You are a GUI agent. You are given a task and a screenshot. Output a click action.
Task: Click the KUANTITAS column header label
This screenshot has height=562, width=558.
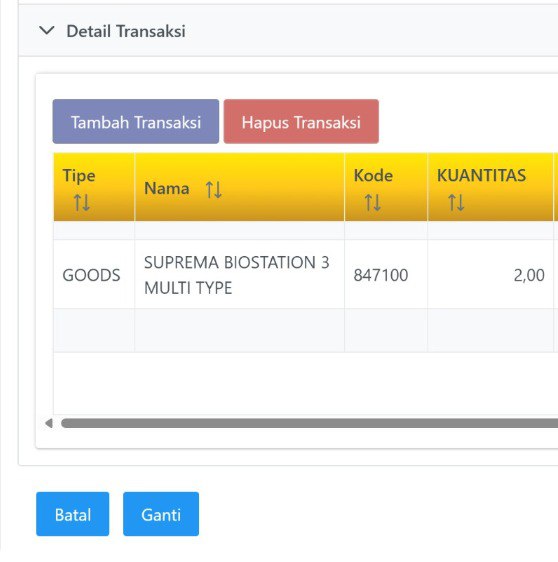pos(481,176)
